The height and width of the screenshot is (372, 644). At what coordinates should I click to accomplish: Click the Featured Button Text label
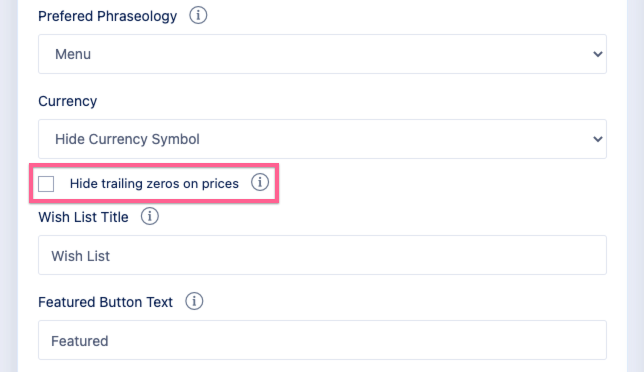[106, 302]
